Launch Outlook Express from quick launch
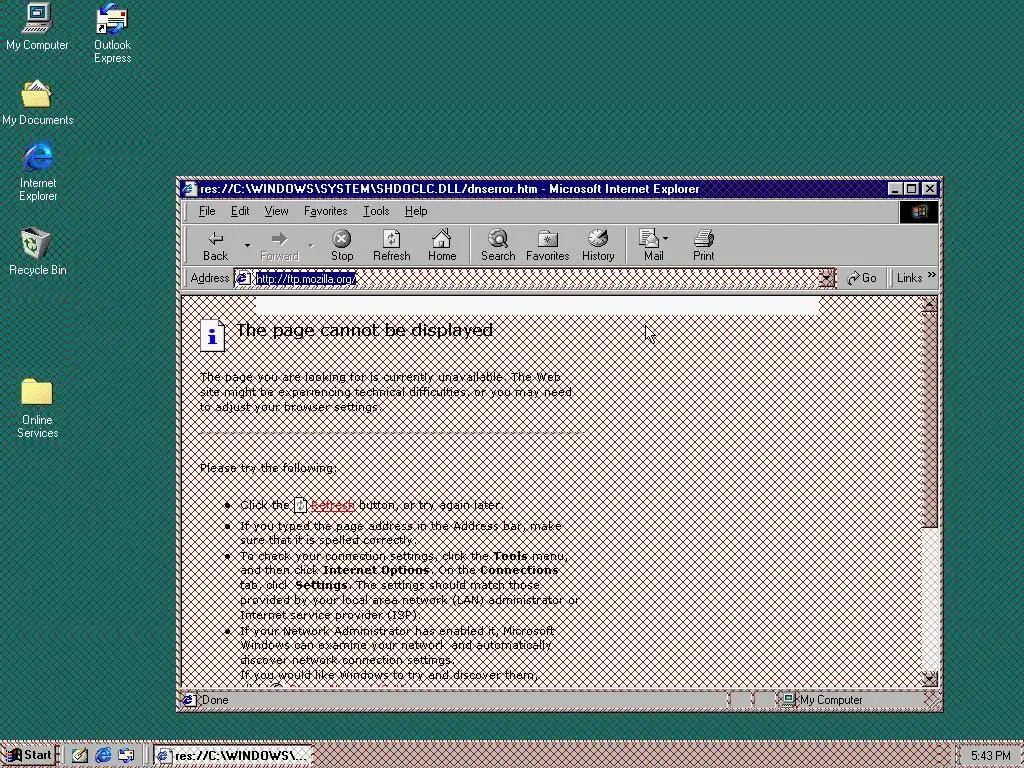 (x=126, y=756)
